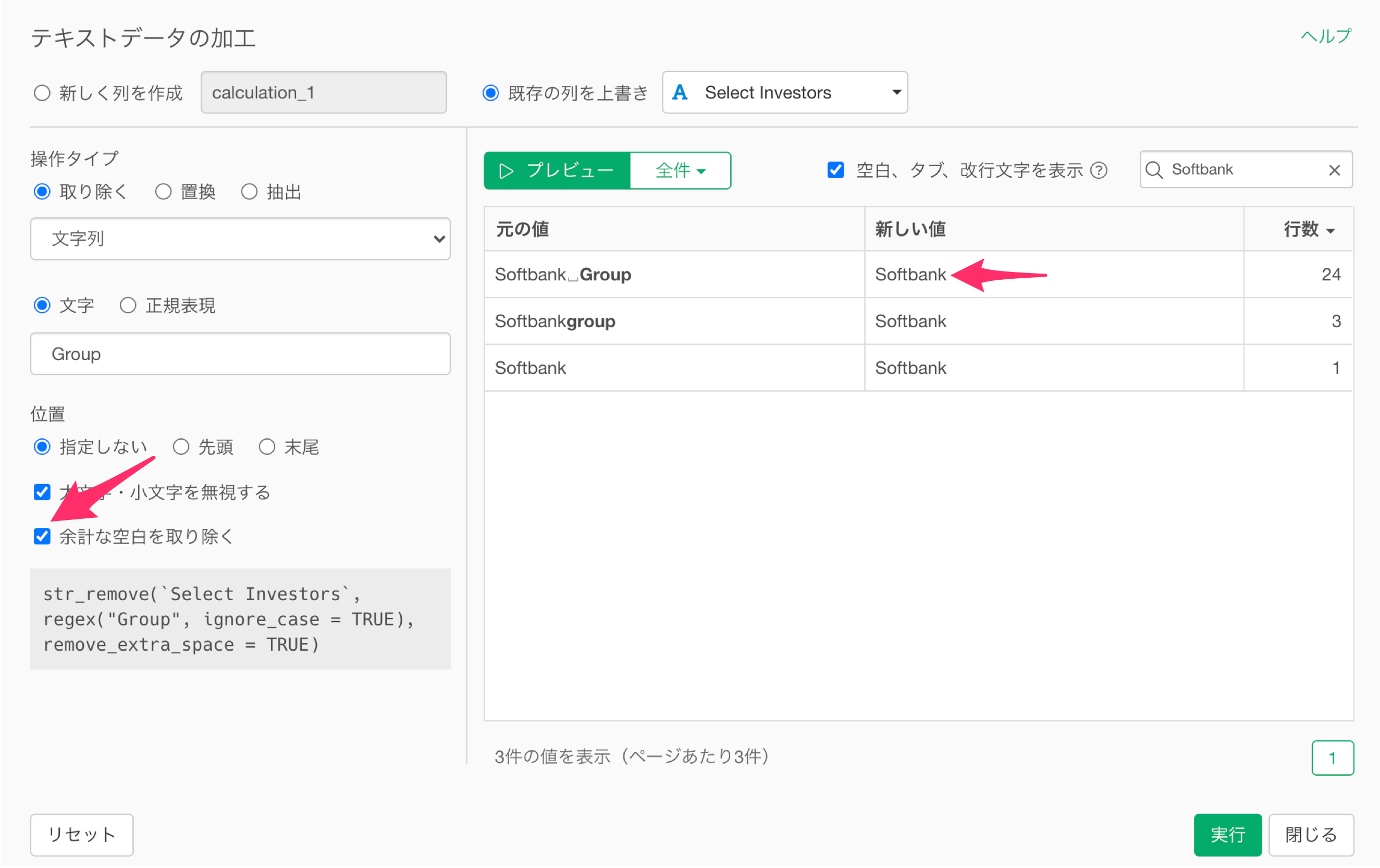Image resolution: width=1380 pixels, height=868 pixels.
Task: Click the '実行' run button
Action: [1227, 835]
